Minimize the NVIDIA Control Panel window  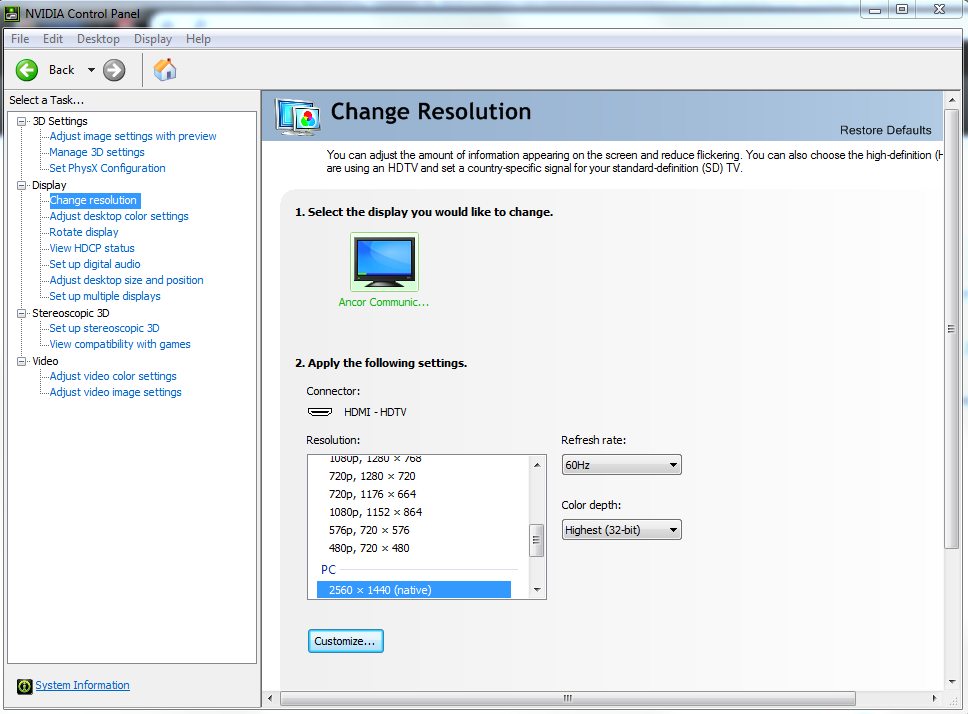pos(875,9)
